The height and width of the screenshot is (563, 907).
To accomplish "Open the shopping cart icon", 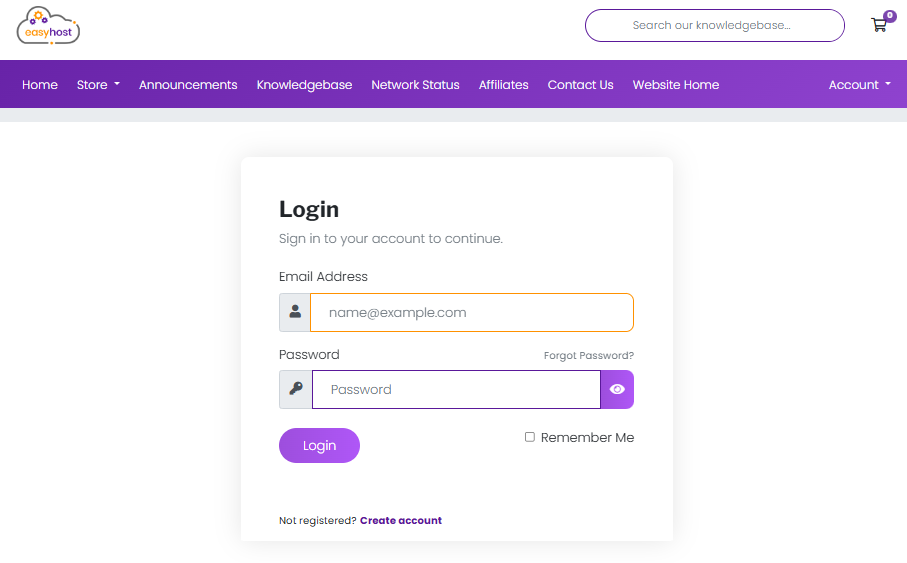I will tap(879, 25).
